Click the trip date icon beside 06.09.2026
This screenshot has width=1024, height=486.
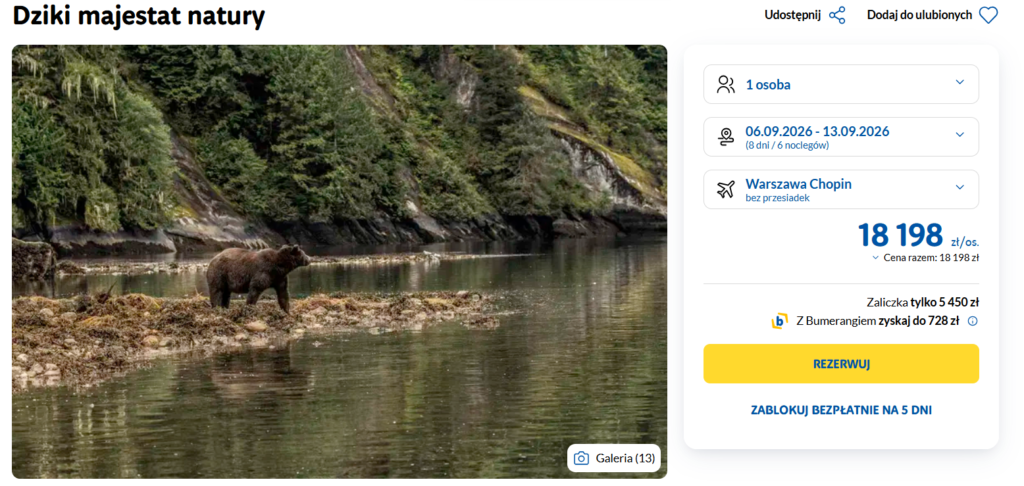point(726,136)
